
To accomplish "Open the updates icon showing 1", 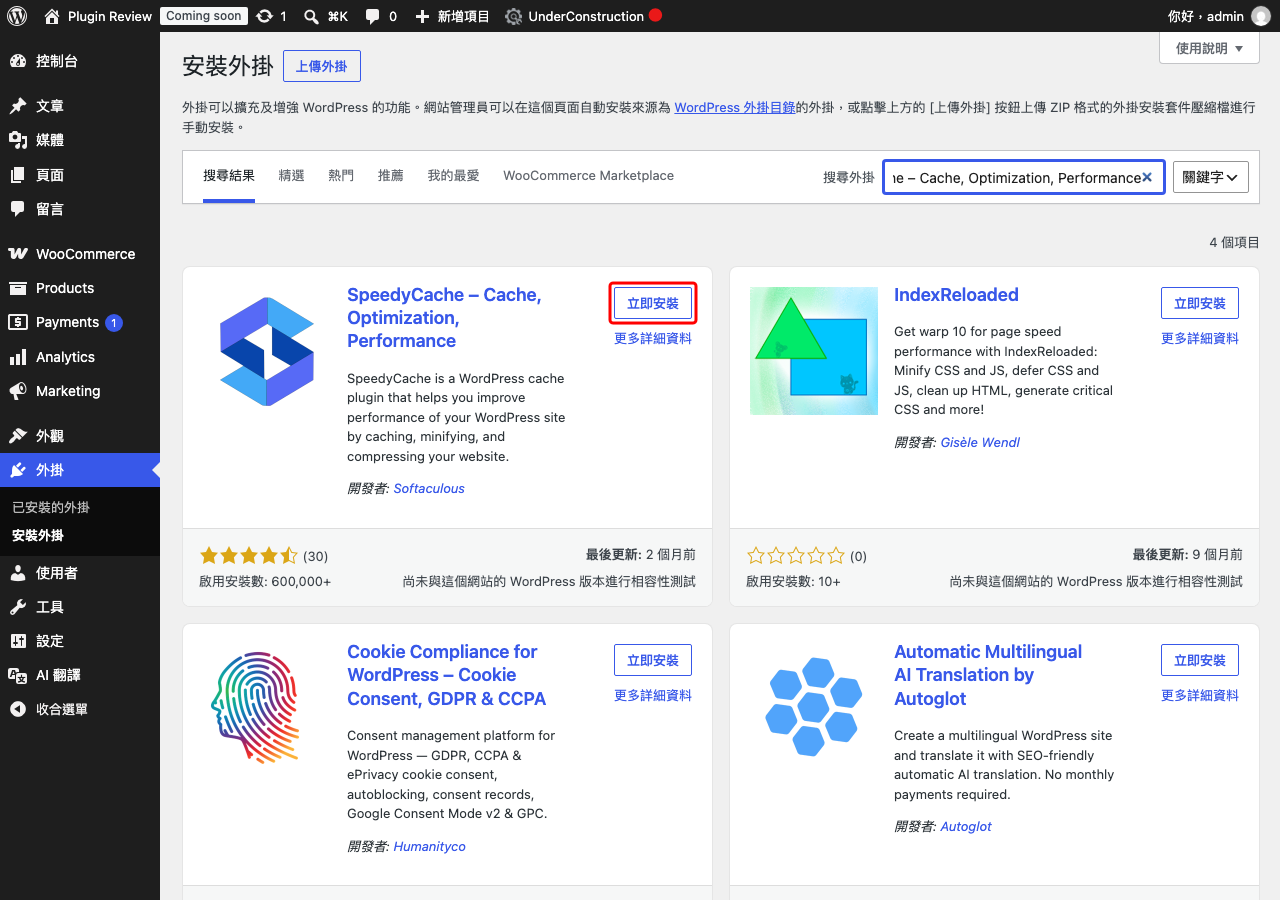I will [x=264, y=16].
